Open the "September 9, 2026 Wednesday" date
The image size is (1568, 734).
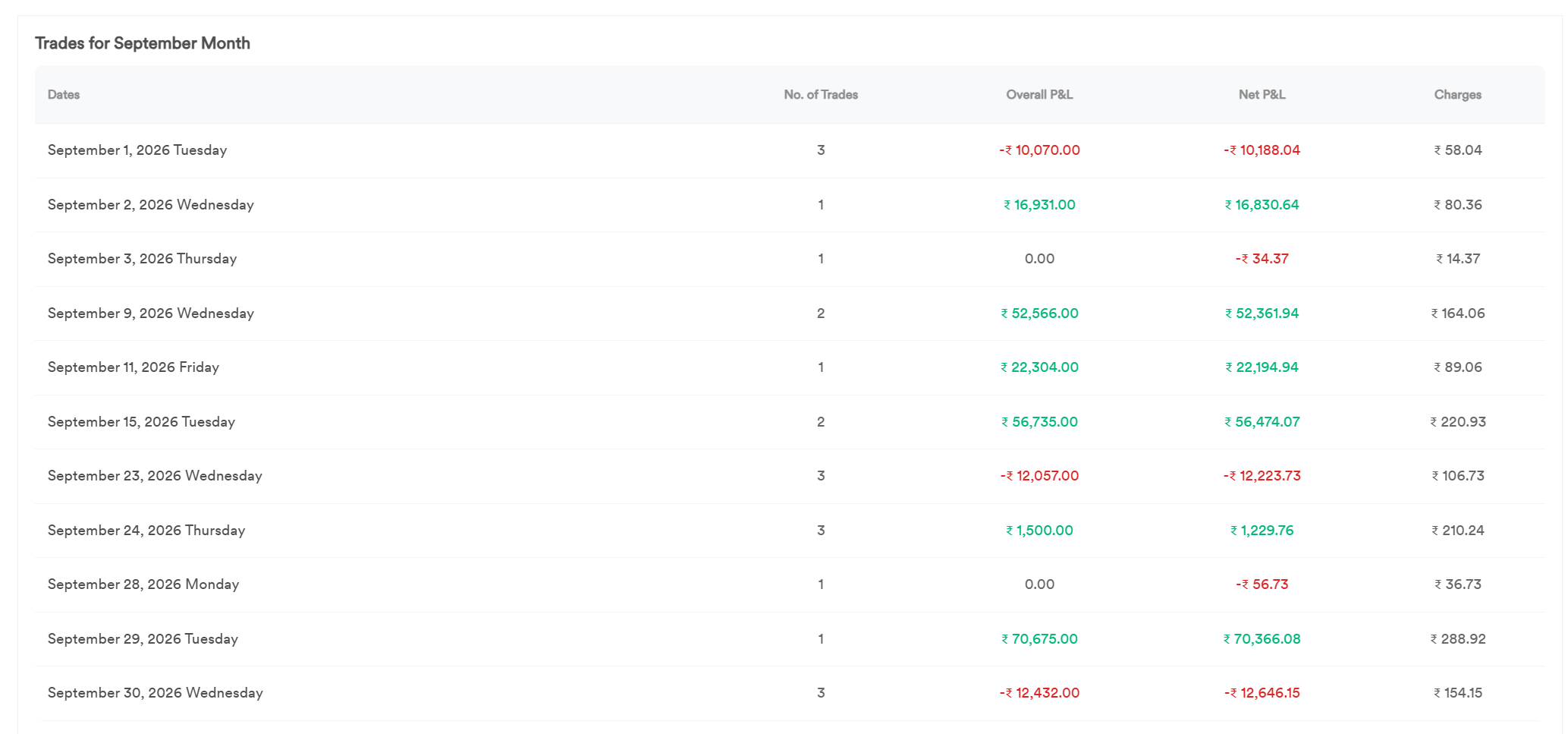(x=151, y=313)
